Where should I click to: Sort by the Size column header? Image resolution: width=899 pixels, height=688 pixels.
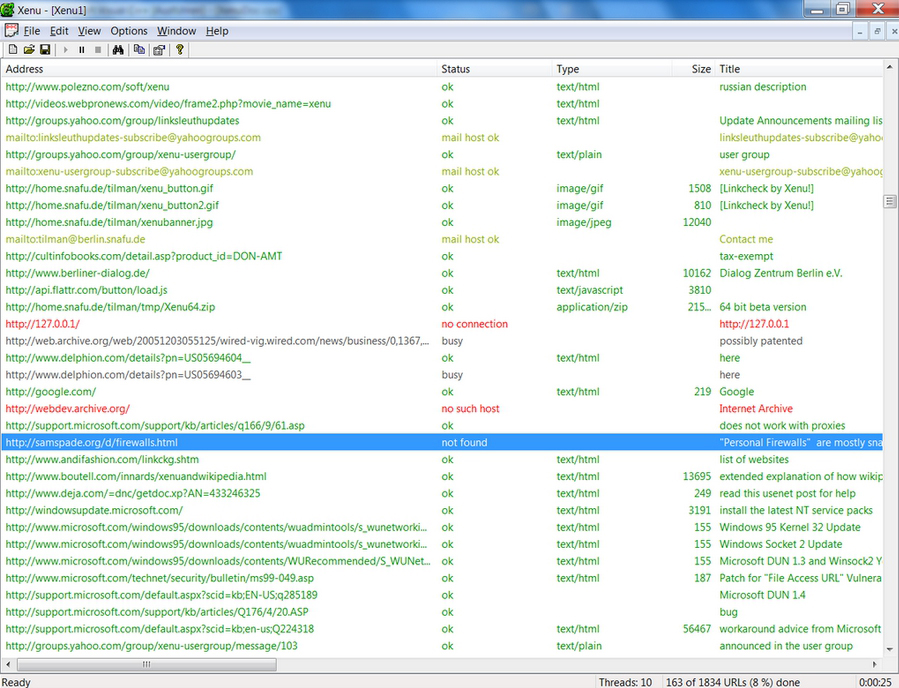693,69
